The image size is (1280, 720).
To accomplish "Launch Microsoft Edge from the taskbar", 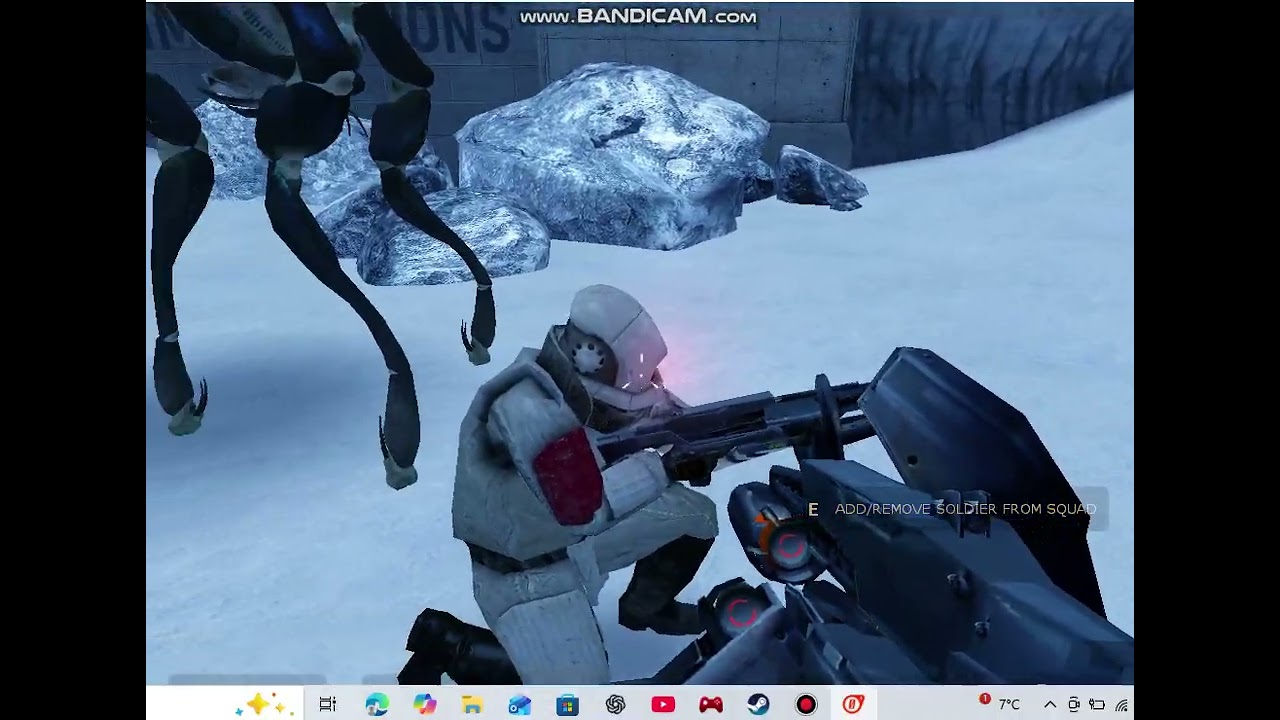I will pos(377,704).
